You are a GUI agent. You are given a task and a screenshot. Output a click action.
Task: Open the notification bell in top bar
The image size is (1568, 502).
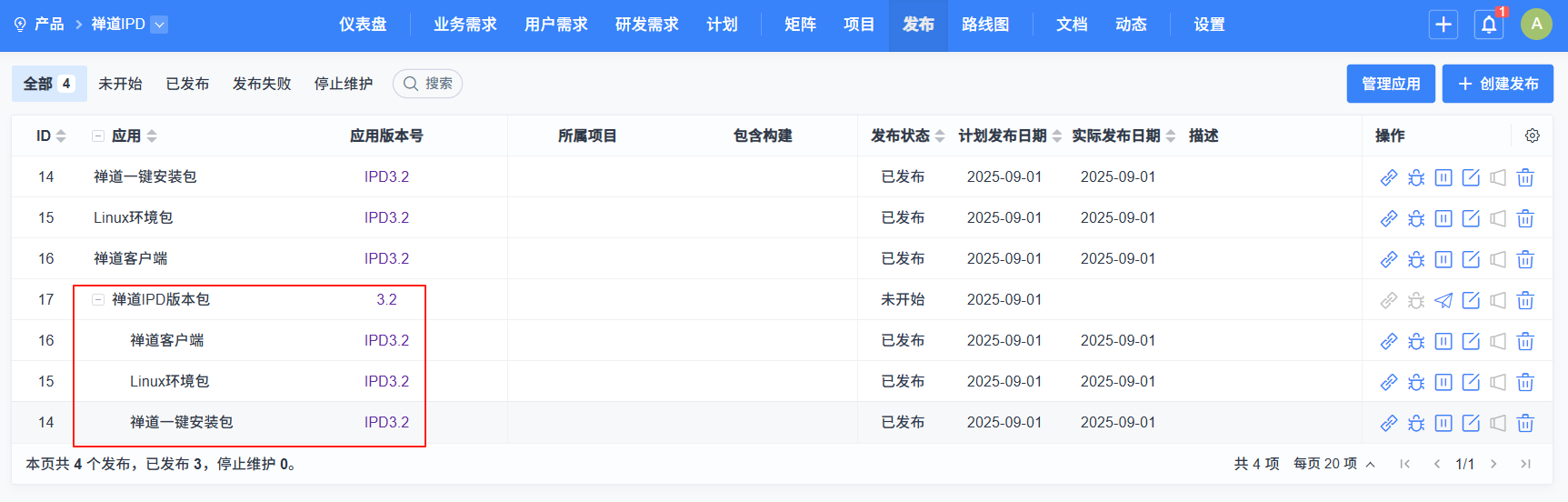click(x=1489, y=25)
